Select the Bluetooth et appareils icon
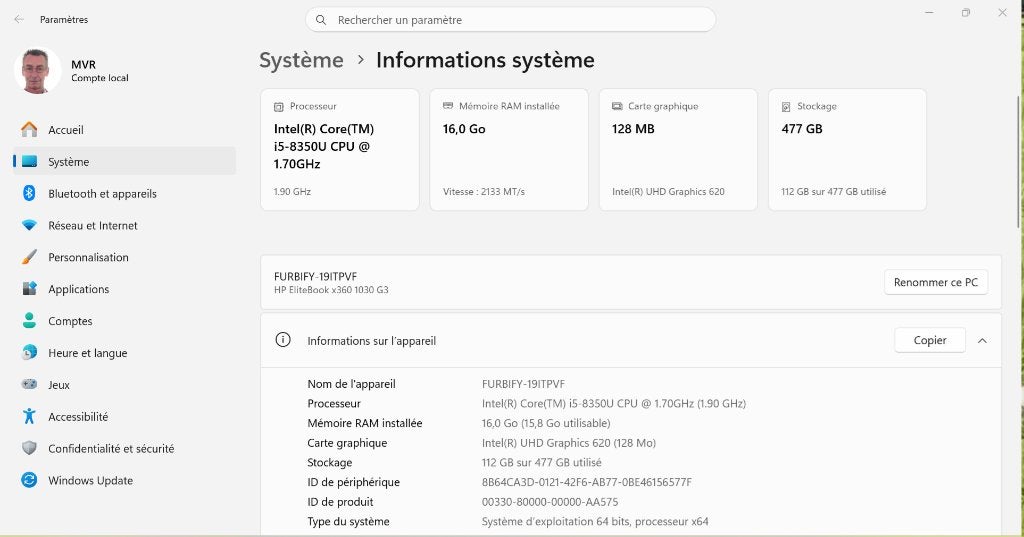 click(x=29, y=193)
